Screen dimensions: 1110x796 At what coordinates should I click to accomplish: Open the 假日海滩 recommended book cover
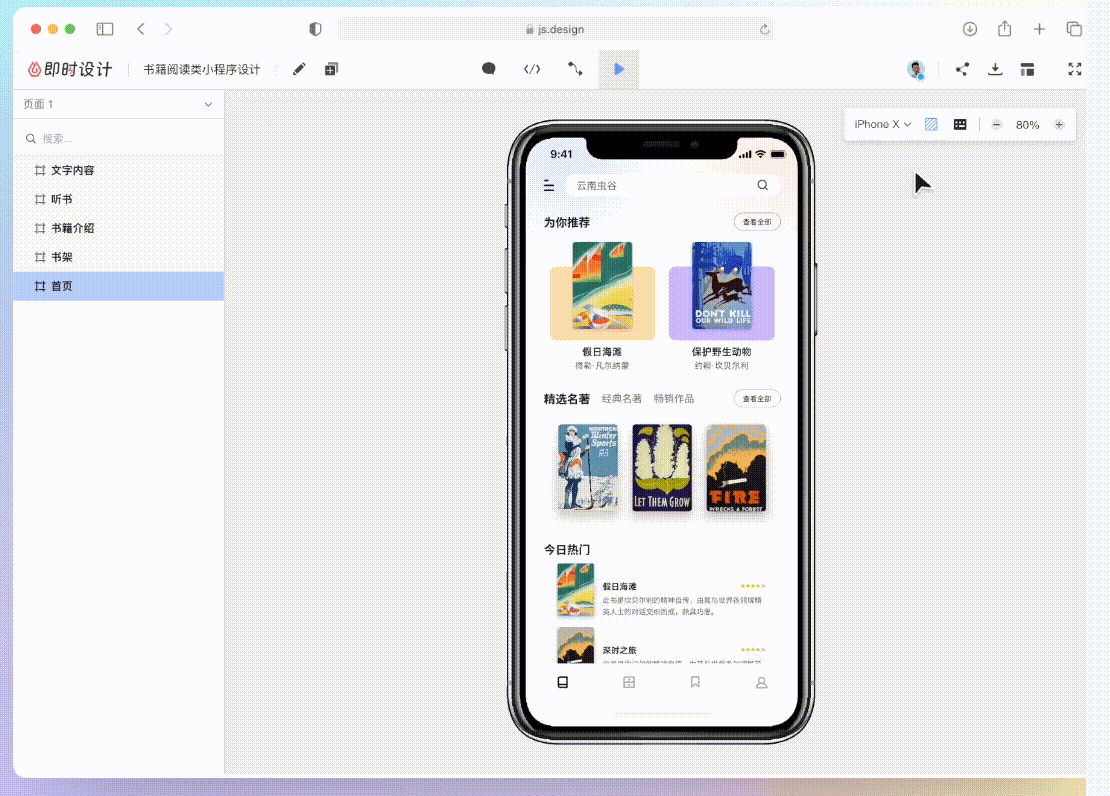point(602,286)
